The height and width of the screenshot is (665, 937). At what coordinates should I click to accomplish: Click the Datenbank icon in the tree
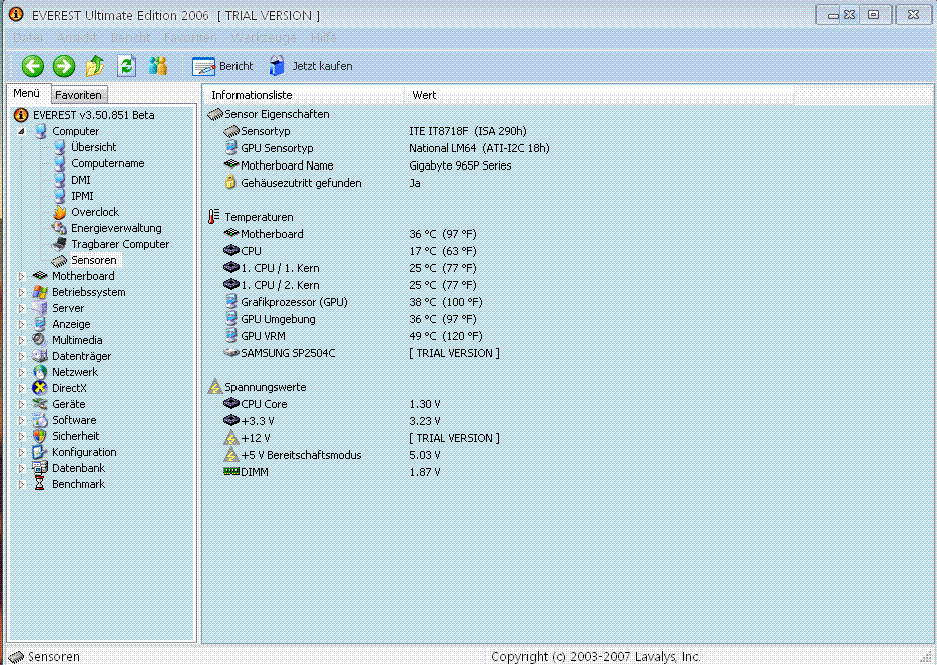[x=40, y=468]
